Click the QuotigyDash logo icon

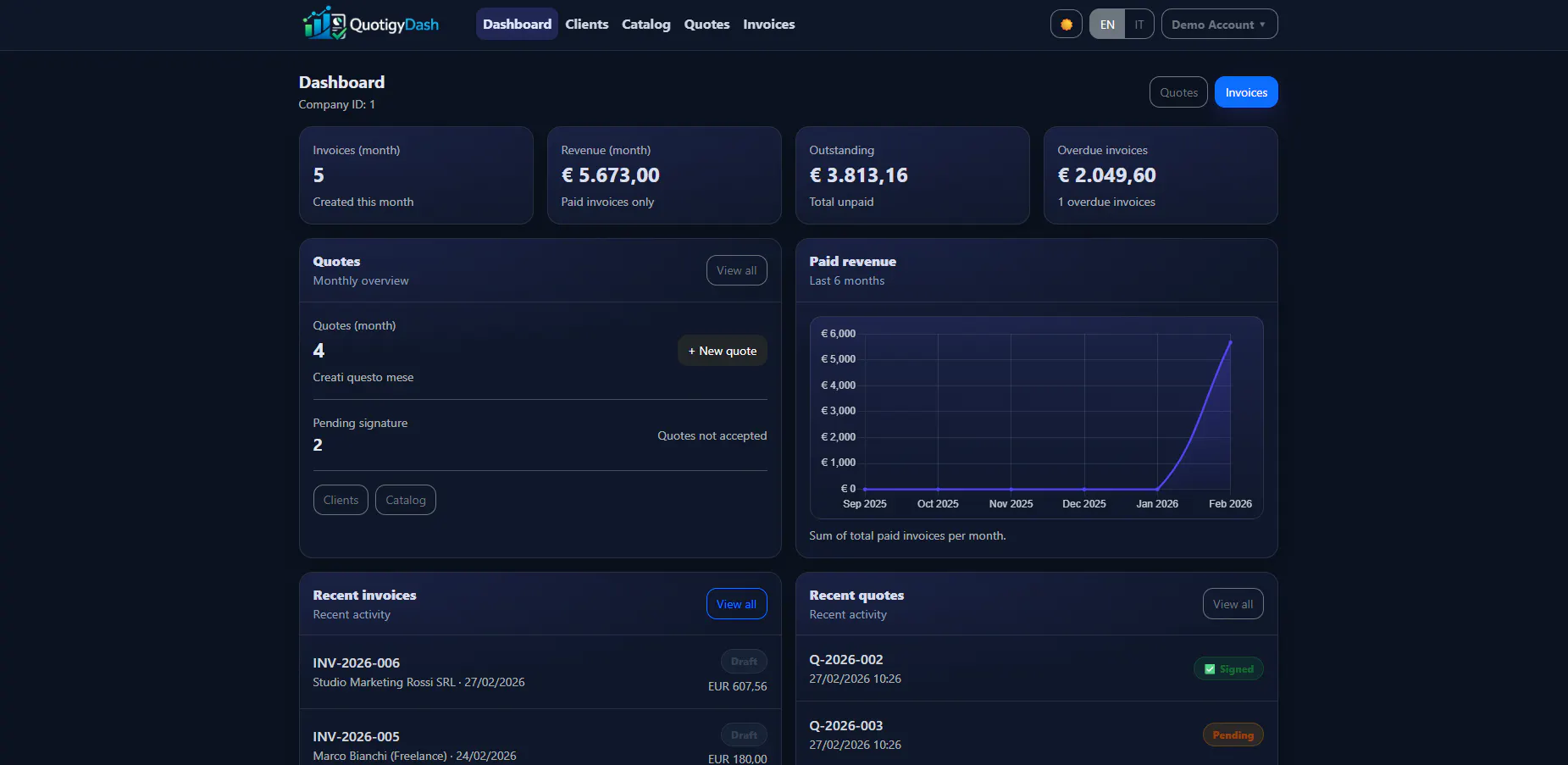pos(324,24)
